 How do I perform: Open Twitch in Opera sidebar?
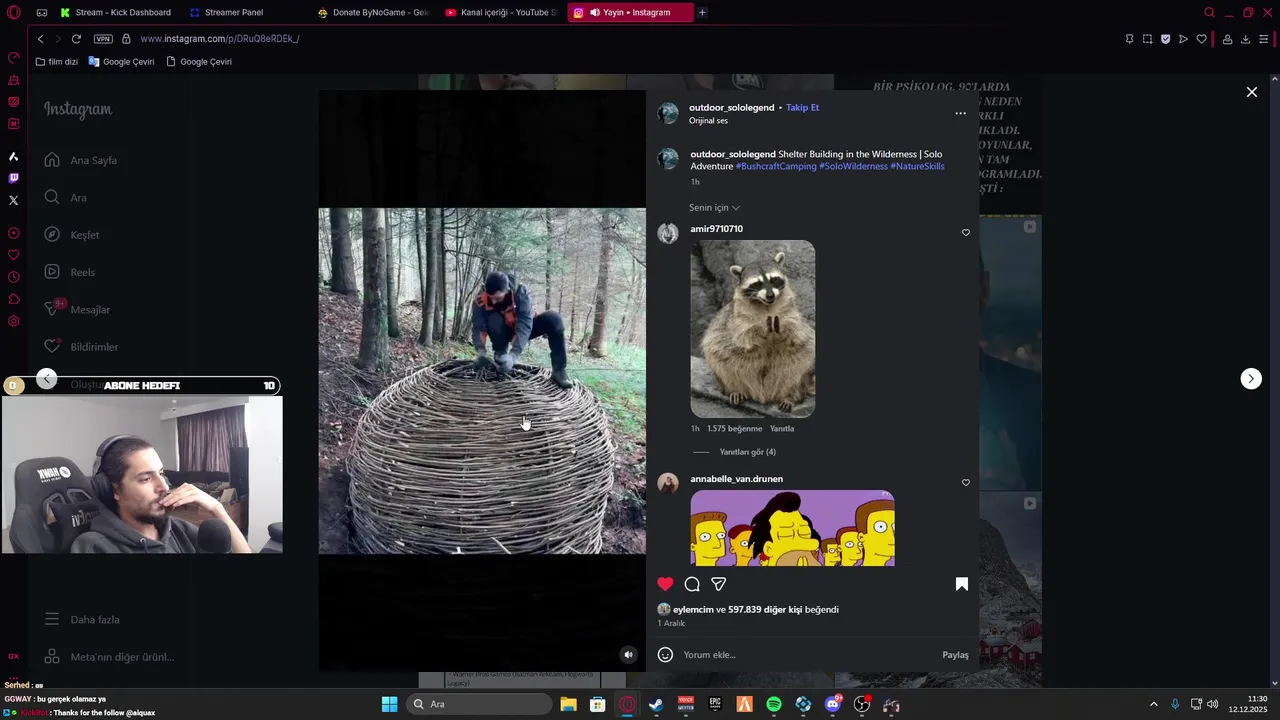(x=14, y=178)
